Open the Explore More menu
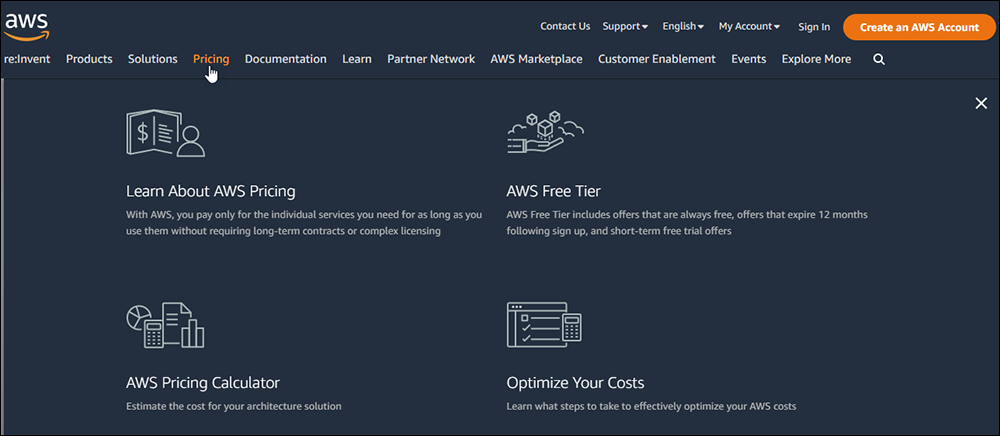The image size is (1000, 436). (x=816, y=59)
